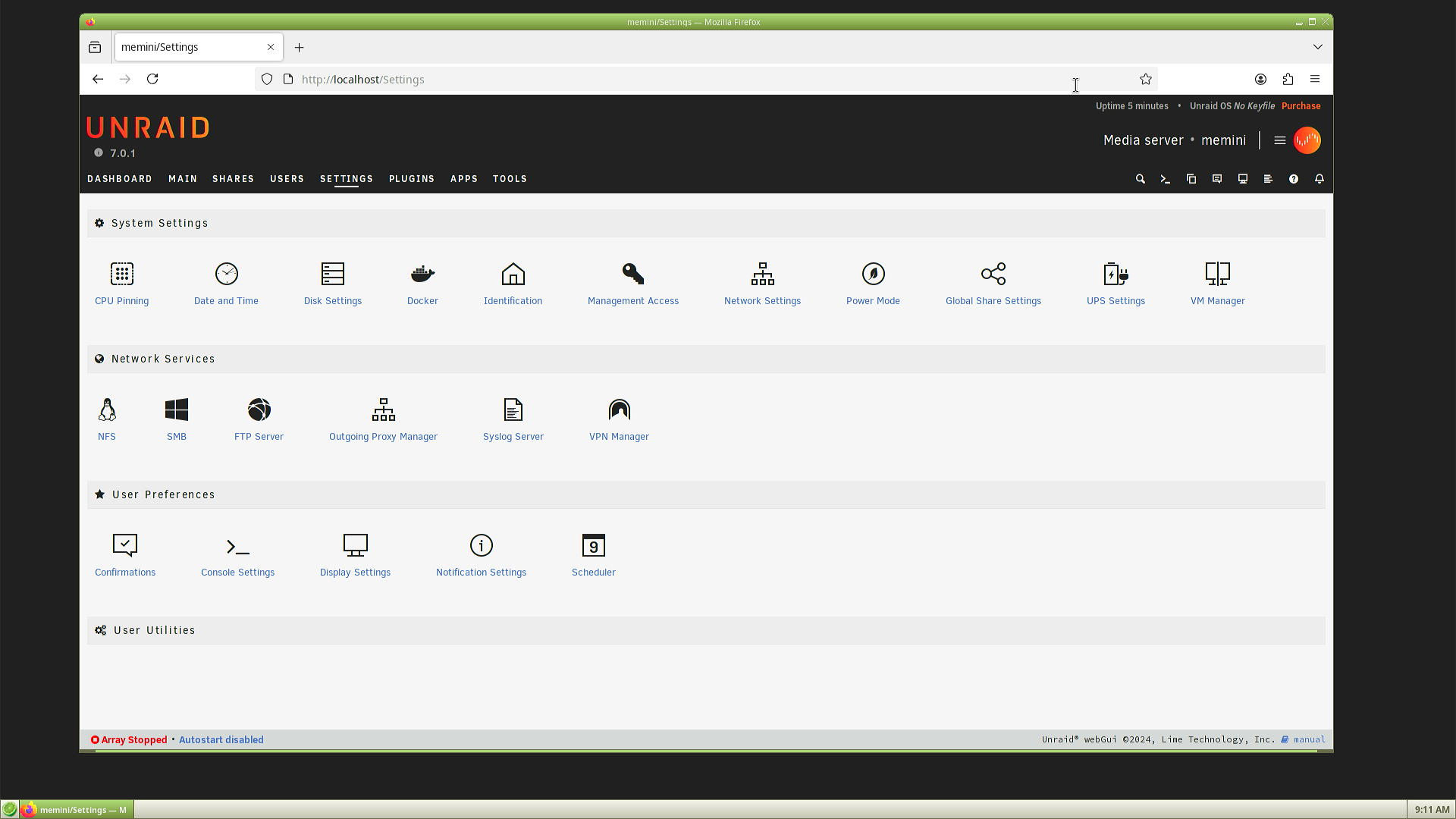Go to the Apps menu
This screenshot has height=819, width=1456.
464,179
